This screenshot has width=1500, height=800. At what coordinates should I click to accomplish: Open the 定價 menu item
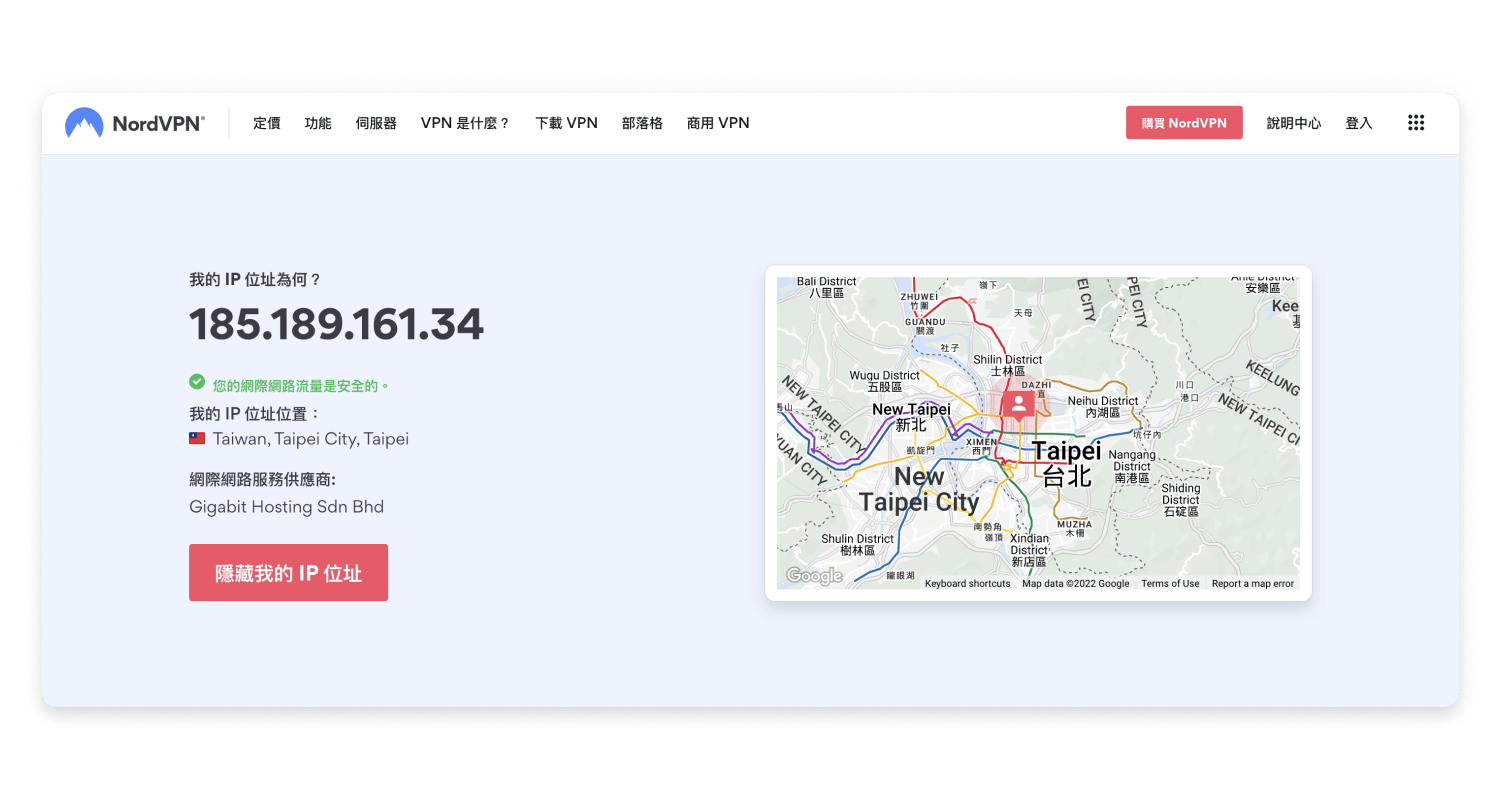pos(267,123)
